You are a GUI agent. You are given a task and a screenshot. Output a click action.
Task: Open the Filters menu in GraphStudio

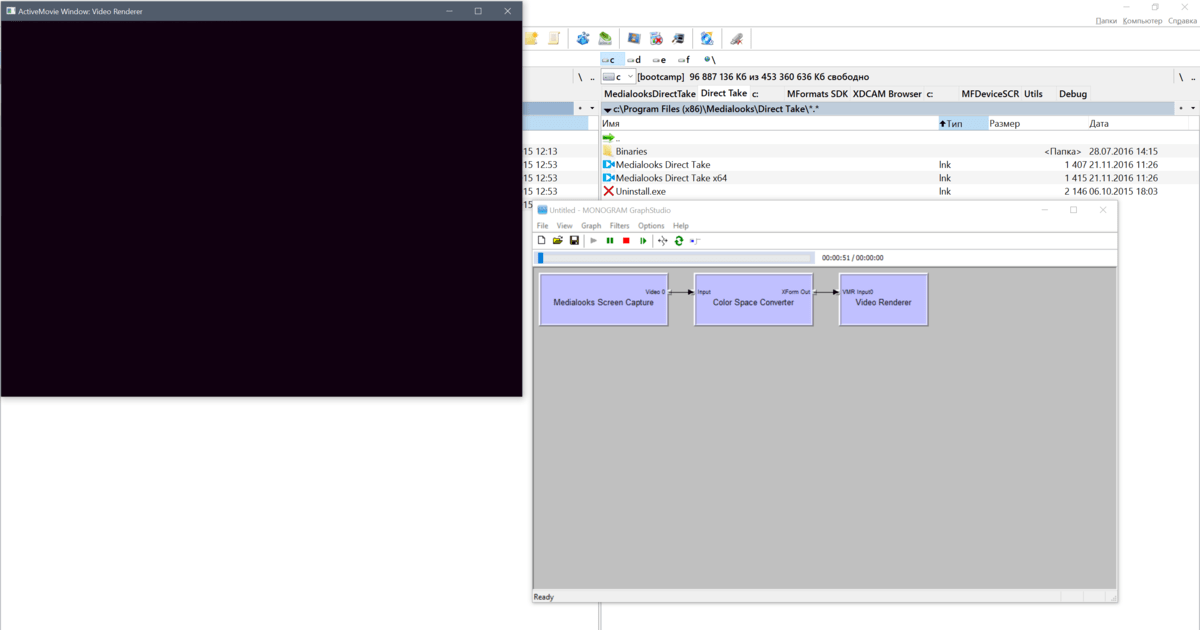point(619,226)
